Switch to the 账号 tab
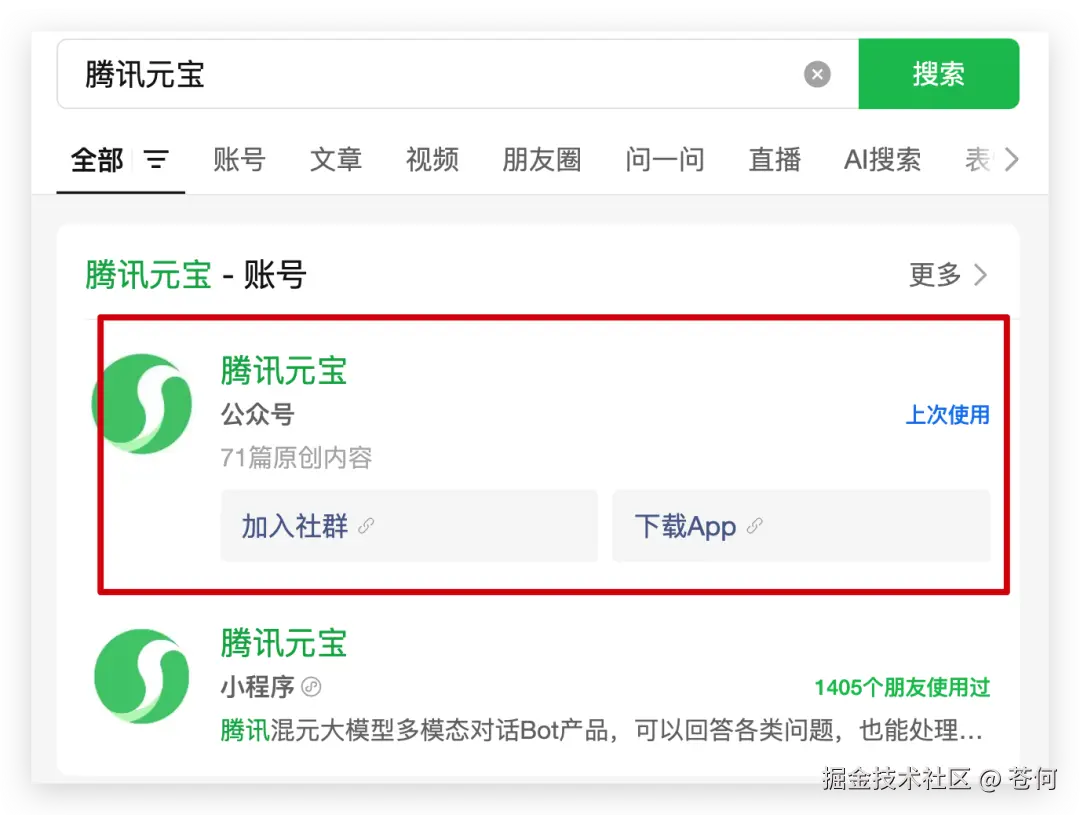Screen dimensions: 1080x815 click(239, 160)
